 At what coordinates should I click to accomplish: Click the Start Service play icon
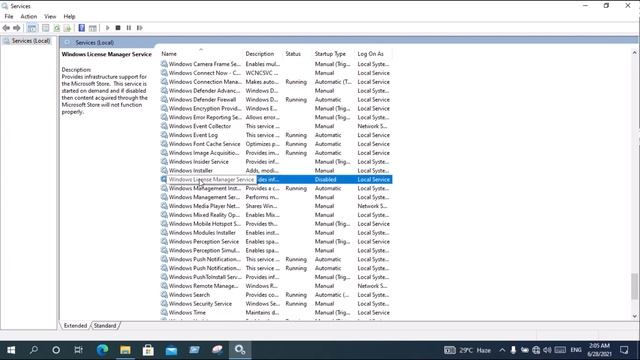[x=107, y=28]
